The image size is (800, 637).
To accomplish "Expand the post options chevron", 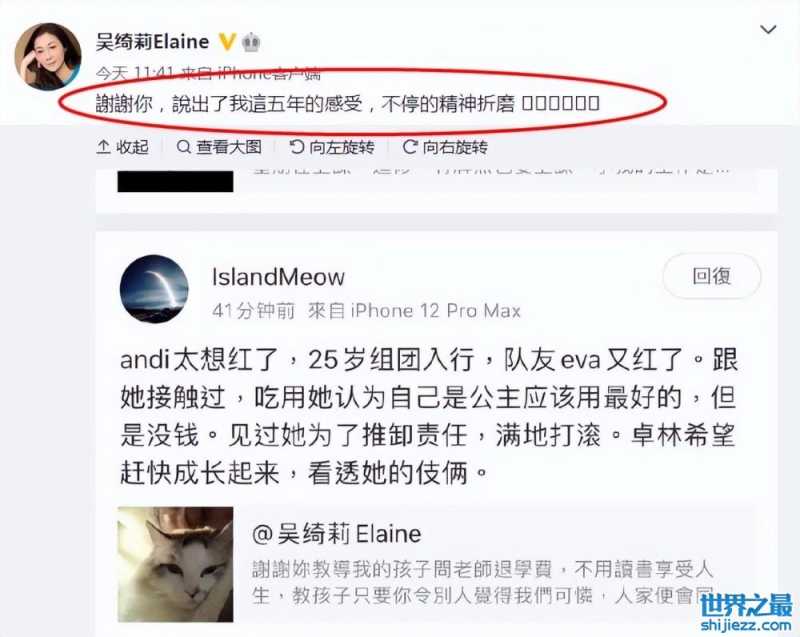I will (x=768, y=30).
